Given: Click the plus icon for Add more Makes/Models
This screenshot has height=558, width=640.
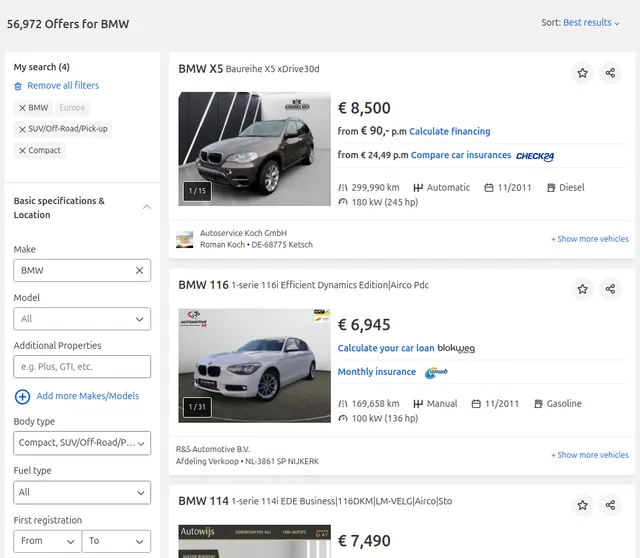Looking at the screenshot, I should pos(22,396).
